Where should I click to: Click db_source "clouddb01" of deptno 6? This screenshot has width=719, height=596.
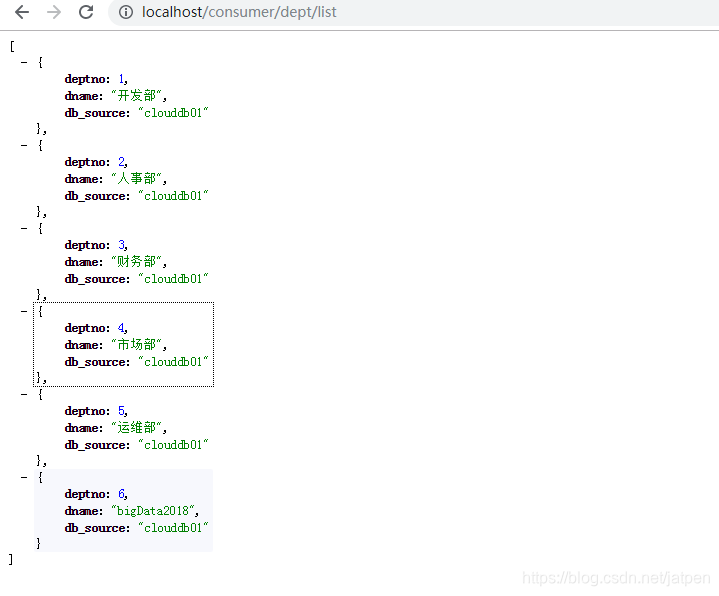point(173,528)
